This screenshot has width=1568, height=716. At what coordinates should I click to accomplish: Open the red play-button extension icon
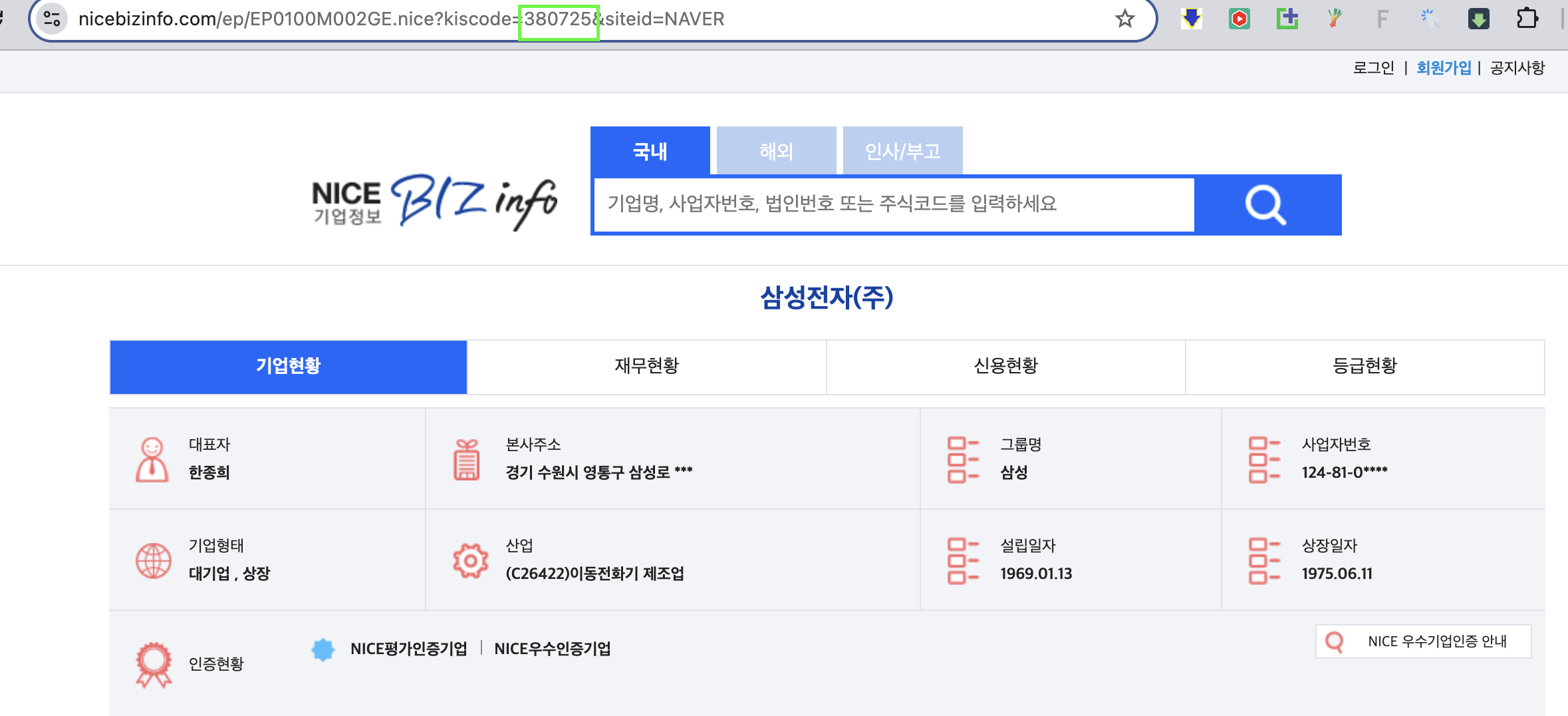[1239, 19]
